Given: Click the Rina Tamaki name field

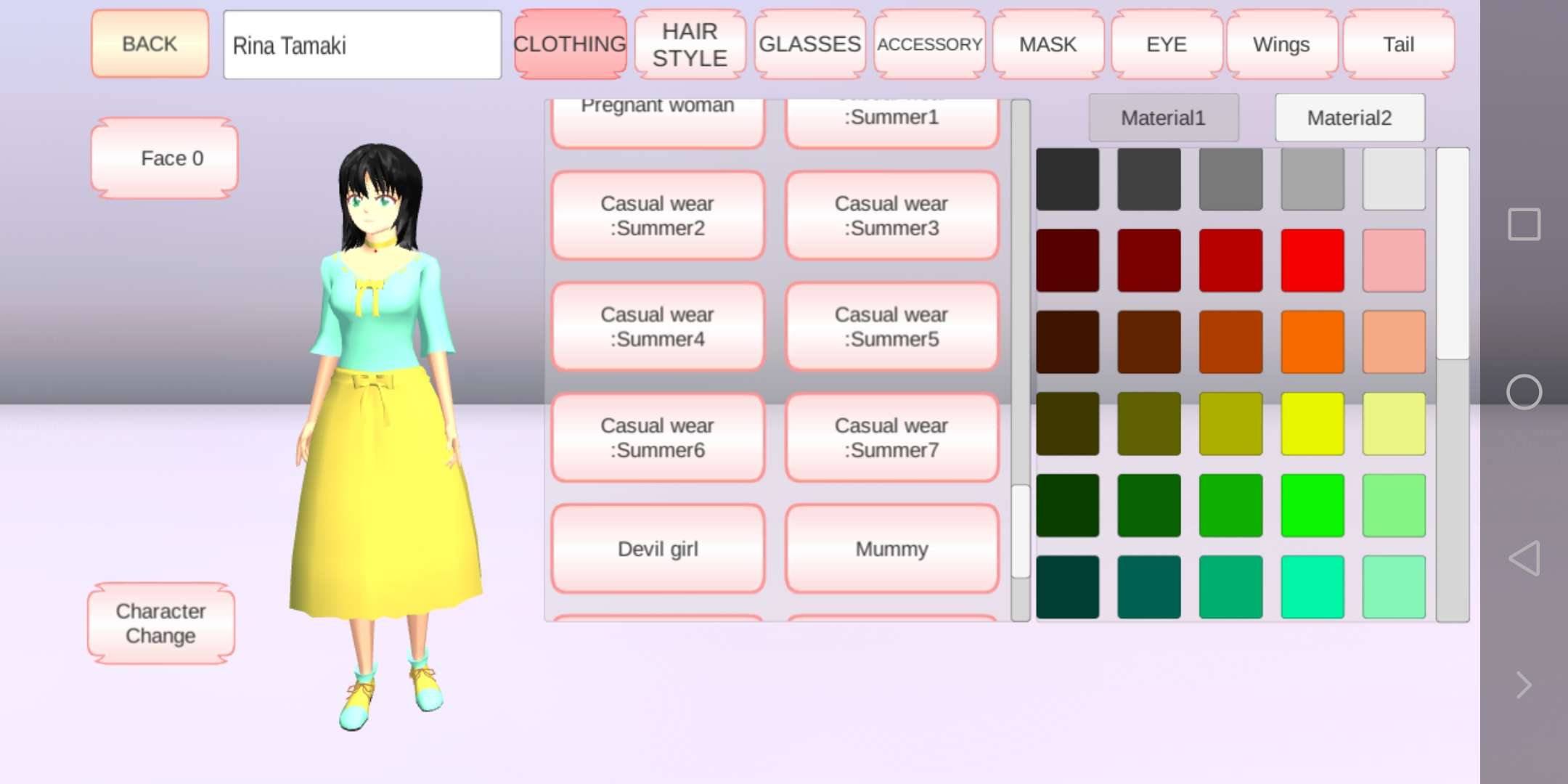Looking at the screenshot, I should click(362, 45).
